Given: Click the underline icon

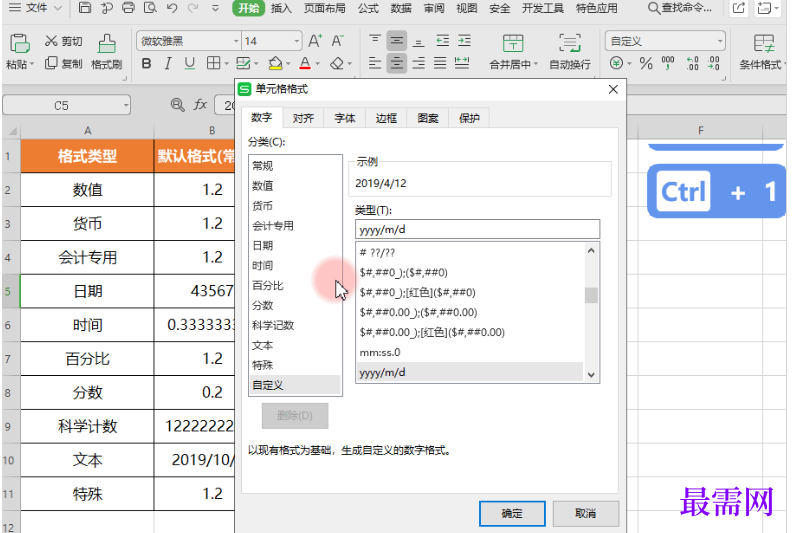Looking at the screenshot, I should tap(189, 63).
